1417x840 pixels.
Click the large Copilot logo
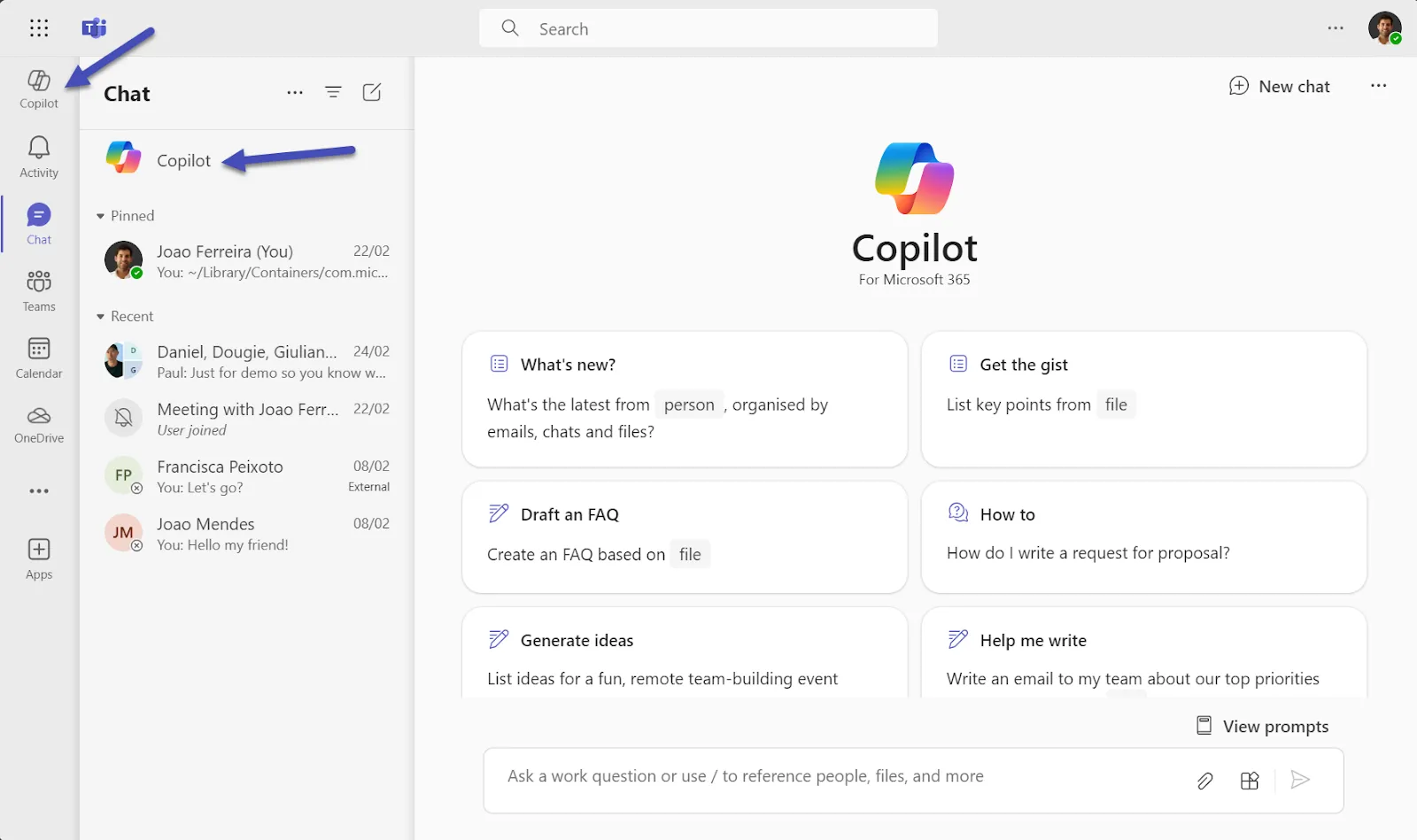tap(915, 178)
